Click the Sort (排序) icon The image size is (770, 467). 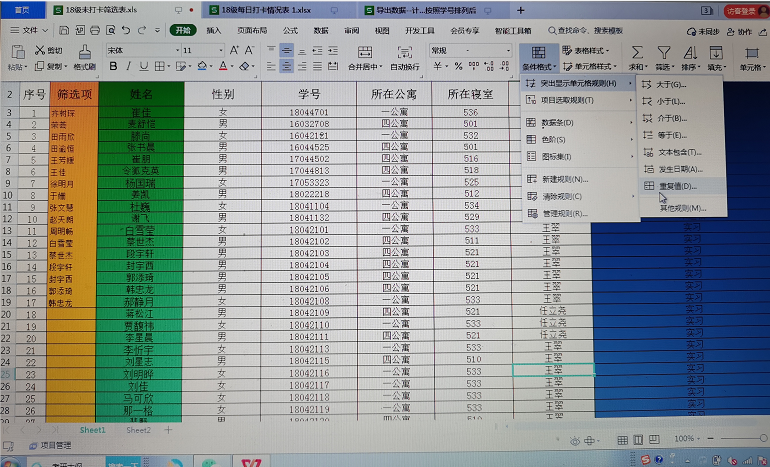coord(690,52)
